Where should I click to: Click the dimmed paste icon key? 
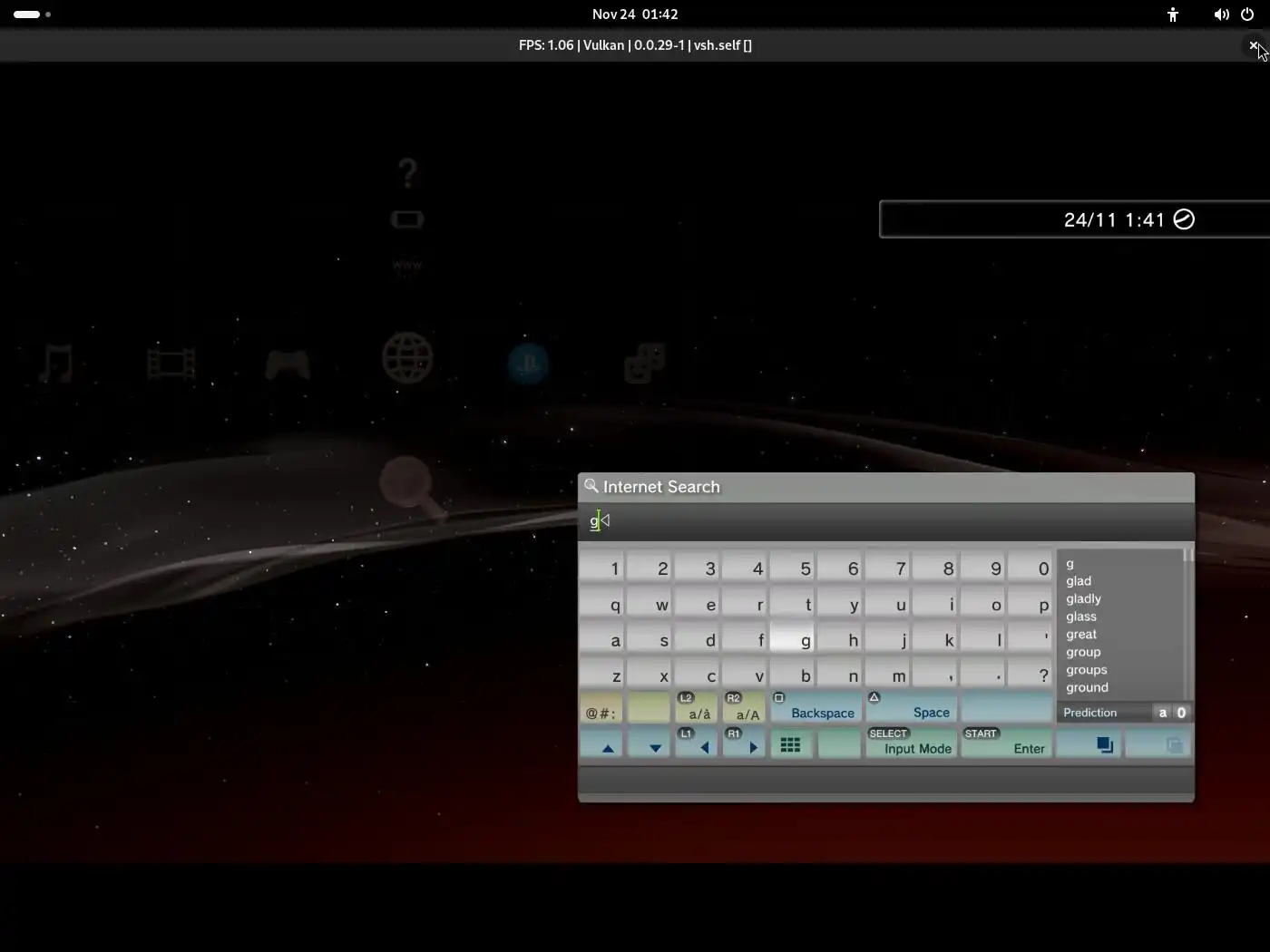tap(1158, 744)
